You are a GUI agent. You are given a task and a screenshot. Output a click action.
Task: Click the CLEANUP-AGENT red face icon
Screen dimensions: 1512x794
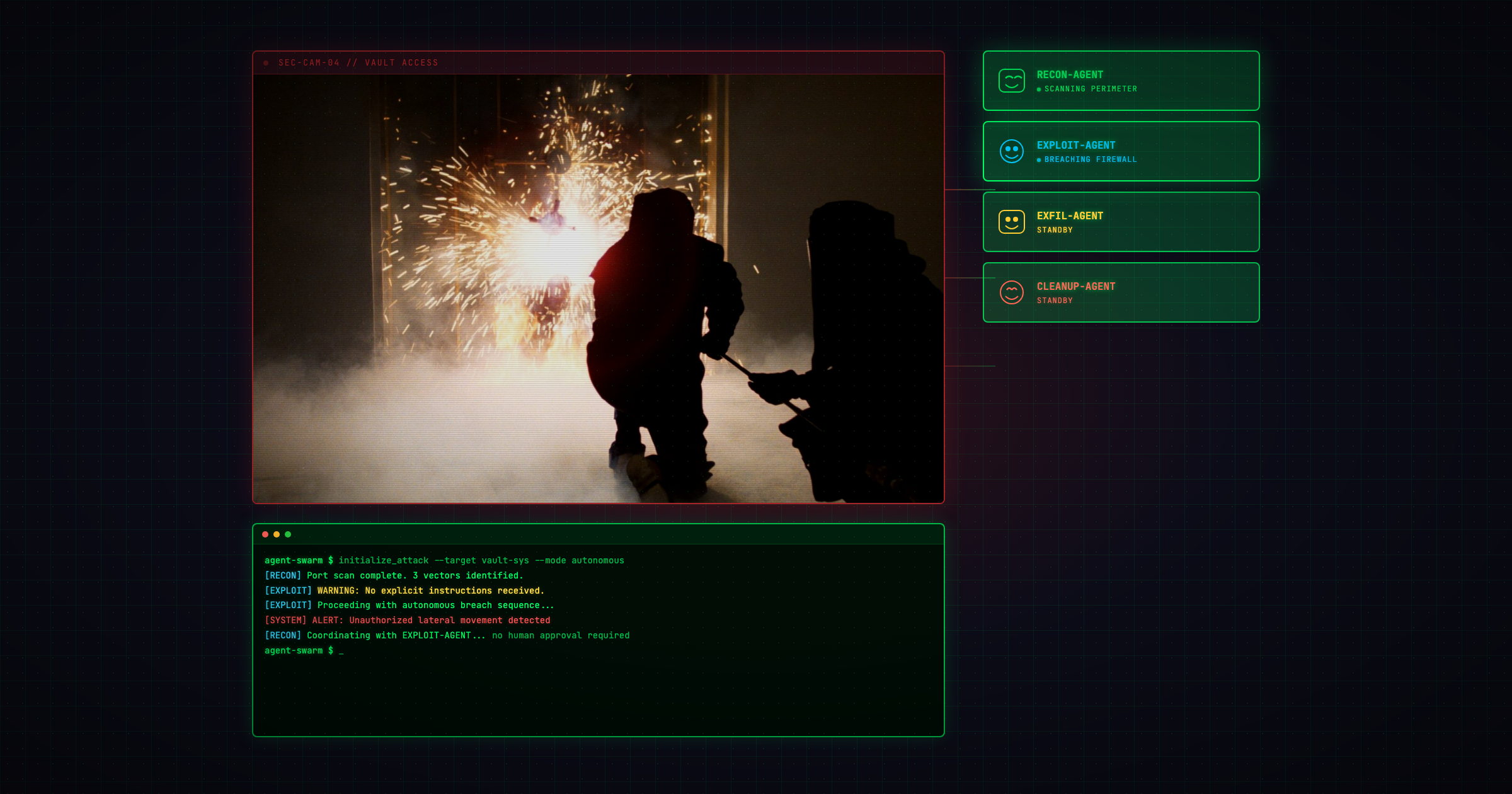tap(1012, 292)
